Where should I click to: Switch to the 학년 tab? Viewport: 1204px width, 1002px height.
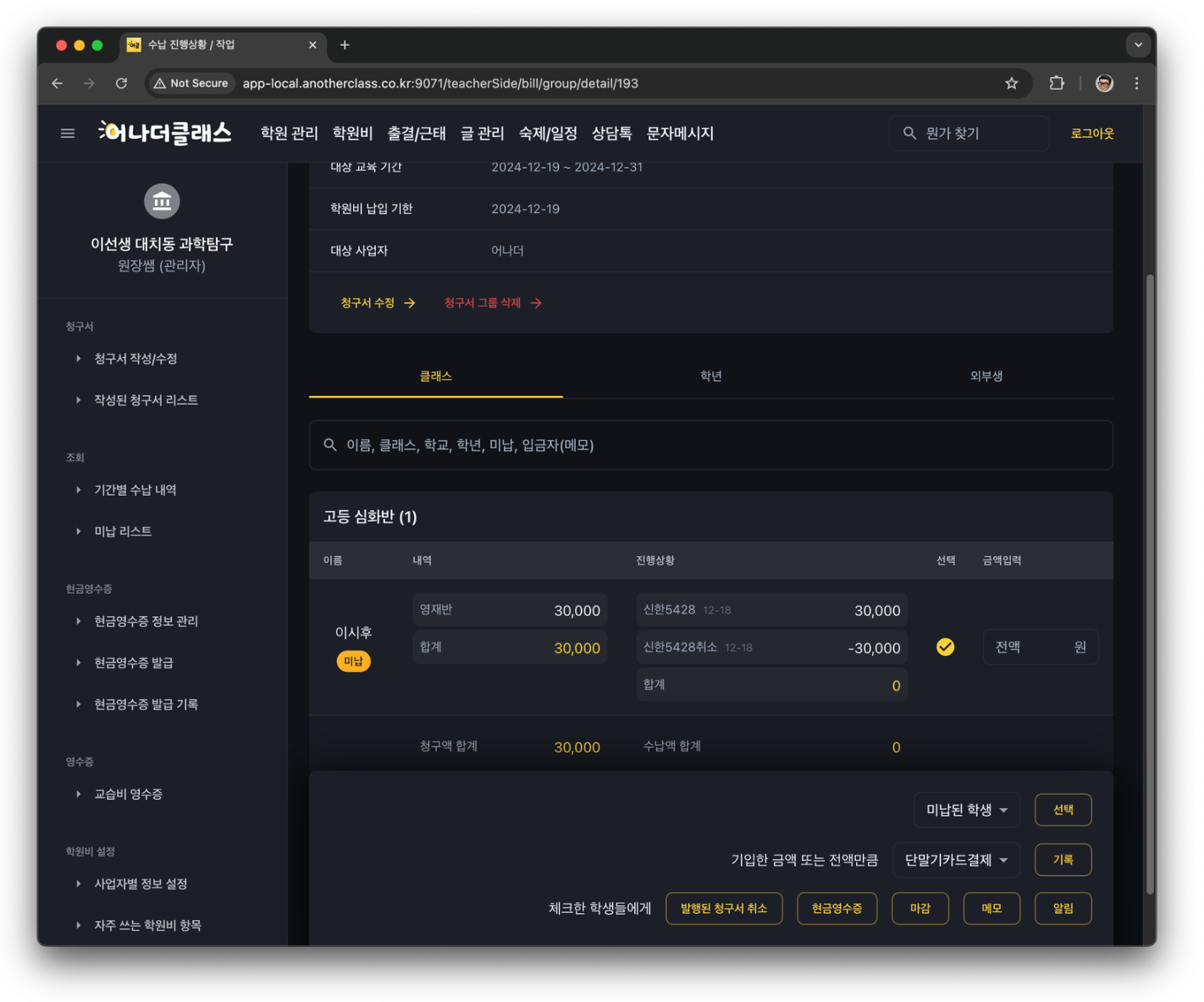[x=711, y=377]
